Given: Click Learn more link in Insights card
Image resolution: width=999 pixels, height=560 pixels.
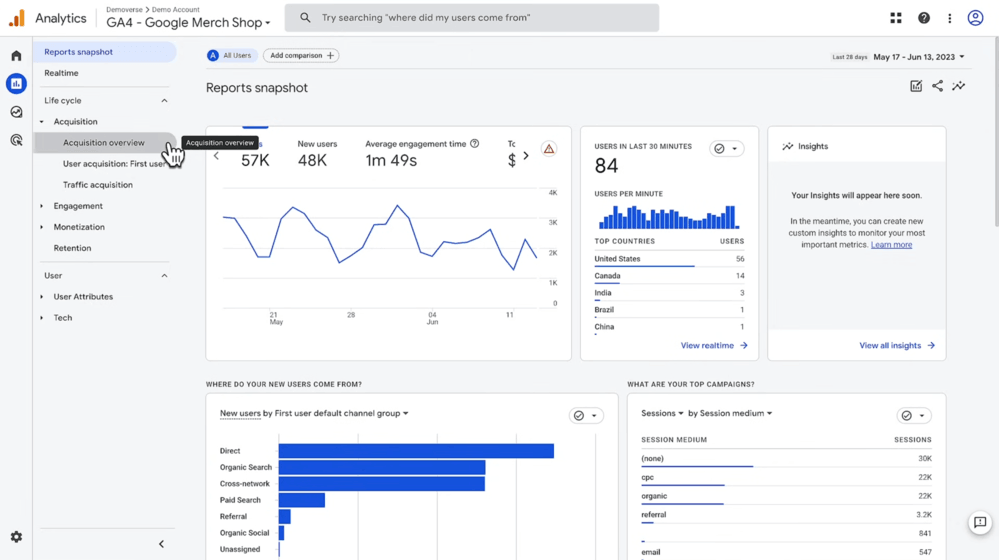Looking at the screenshot, I should coord(891,245).
